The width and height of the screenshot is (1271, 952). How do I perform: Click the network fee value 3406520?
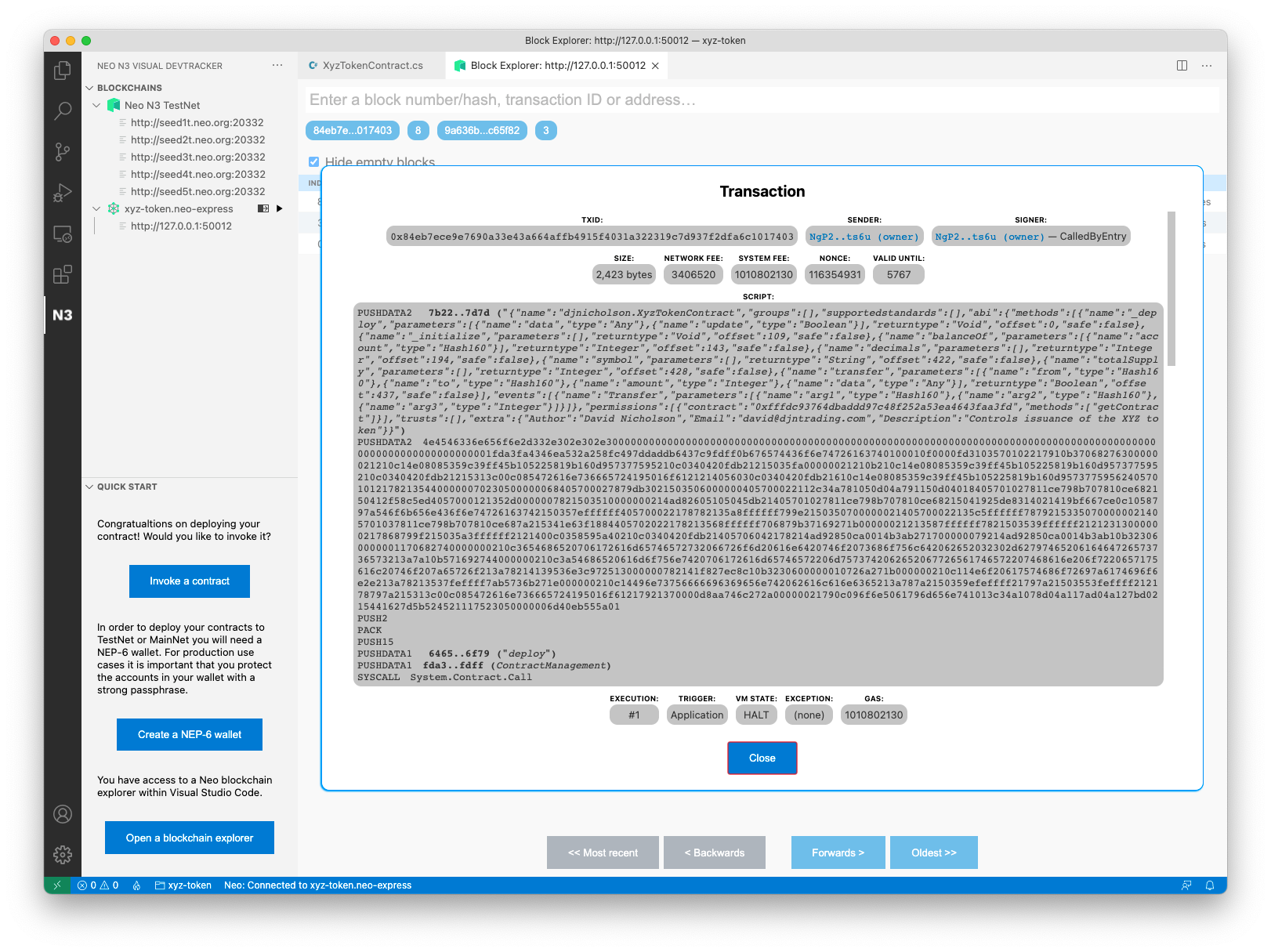(693, 275)
